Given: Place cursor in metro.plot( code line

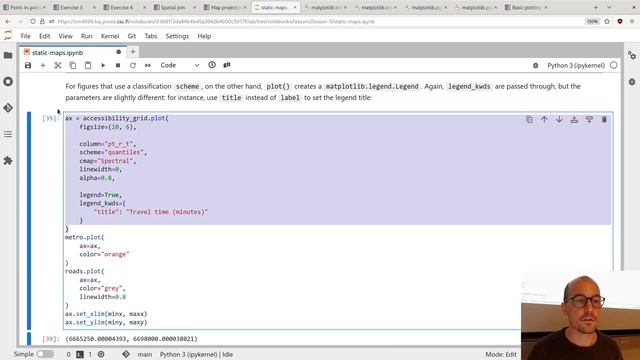Looking at the screenshot, I should pyautogui.click(x=84, y=237).
